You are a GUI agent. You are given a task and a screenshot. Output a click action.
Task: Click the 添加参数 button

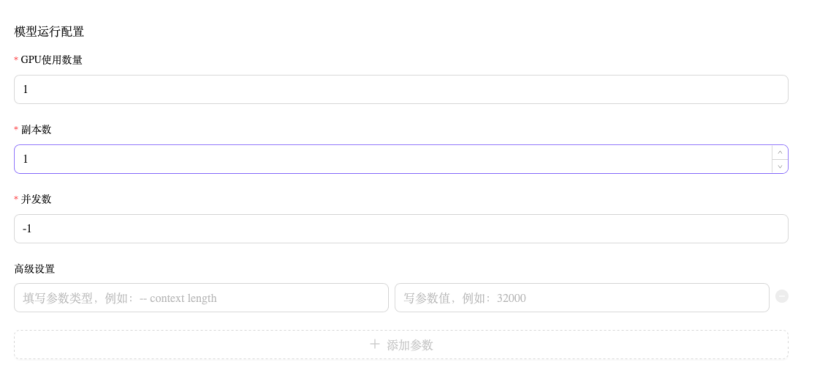[401, 345]
